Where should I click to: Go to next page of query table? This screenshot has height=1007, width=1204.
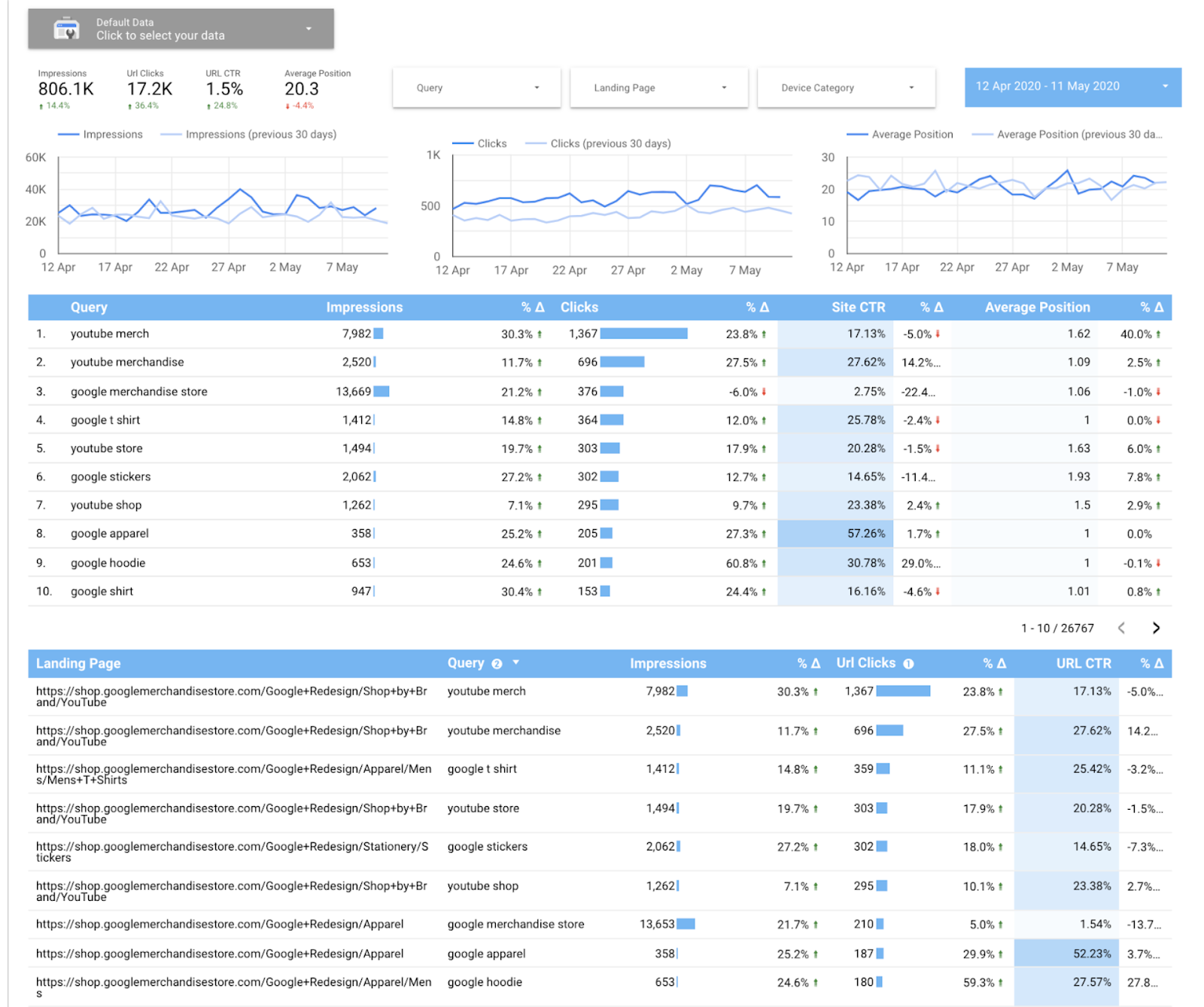tap(1156, 628)
